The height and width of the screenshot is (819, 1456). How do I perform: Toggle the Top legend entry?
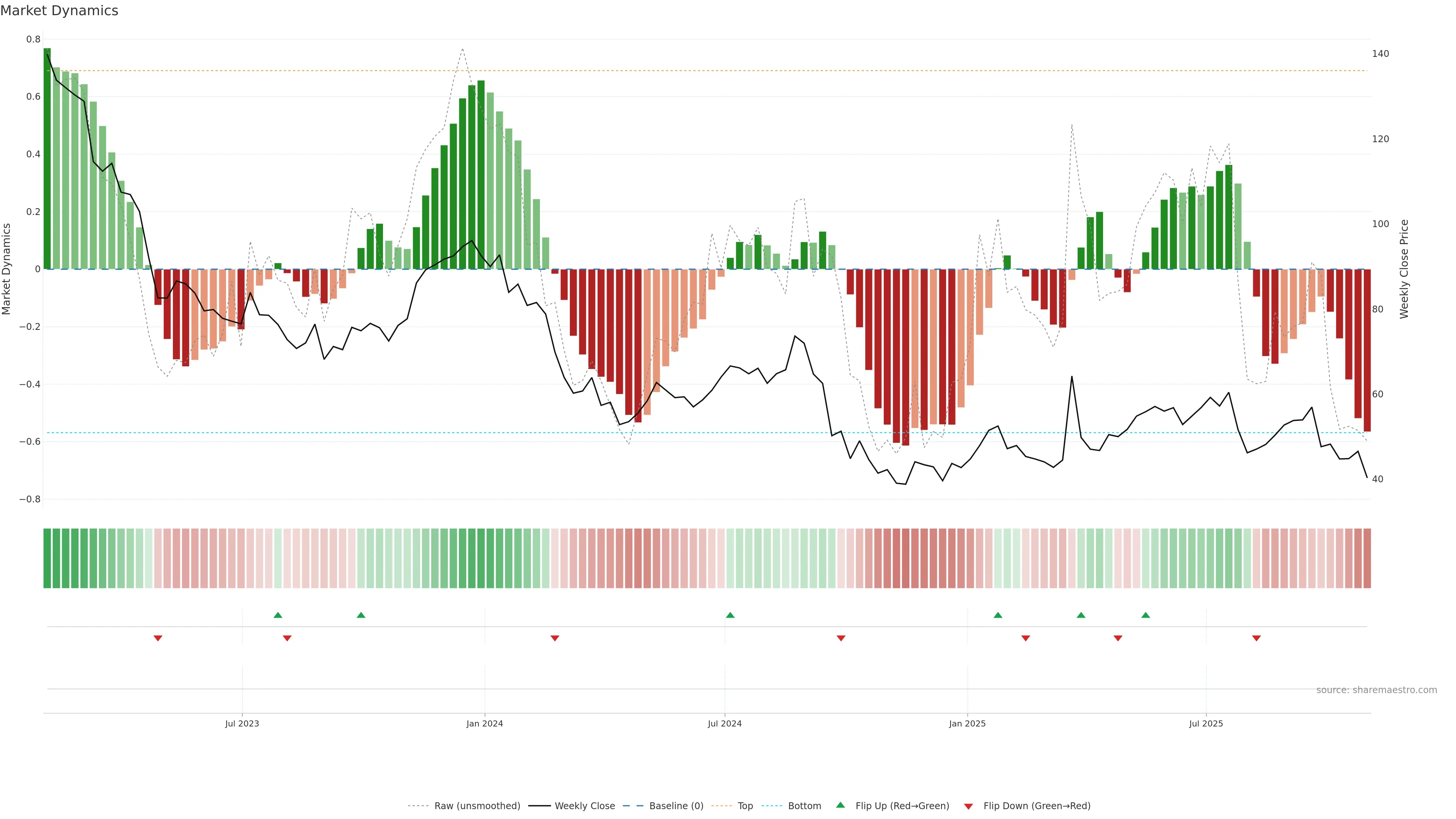(x=745, y=806)
